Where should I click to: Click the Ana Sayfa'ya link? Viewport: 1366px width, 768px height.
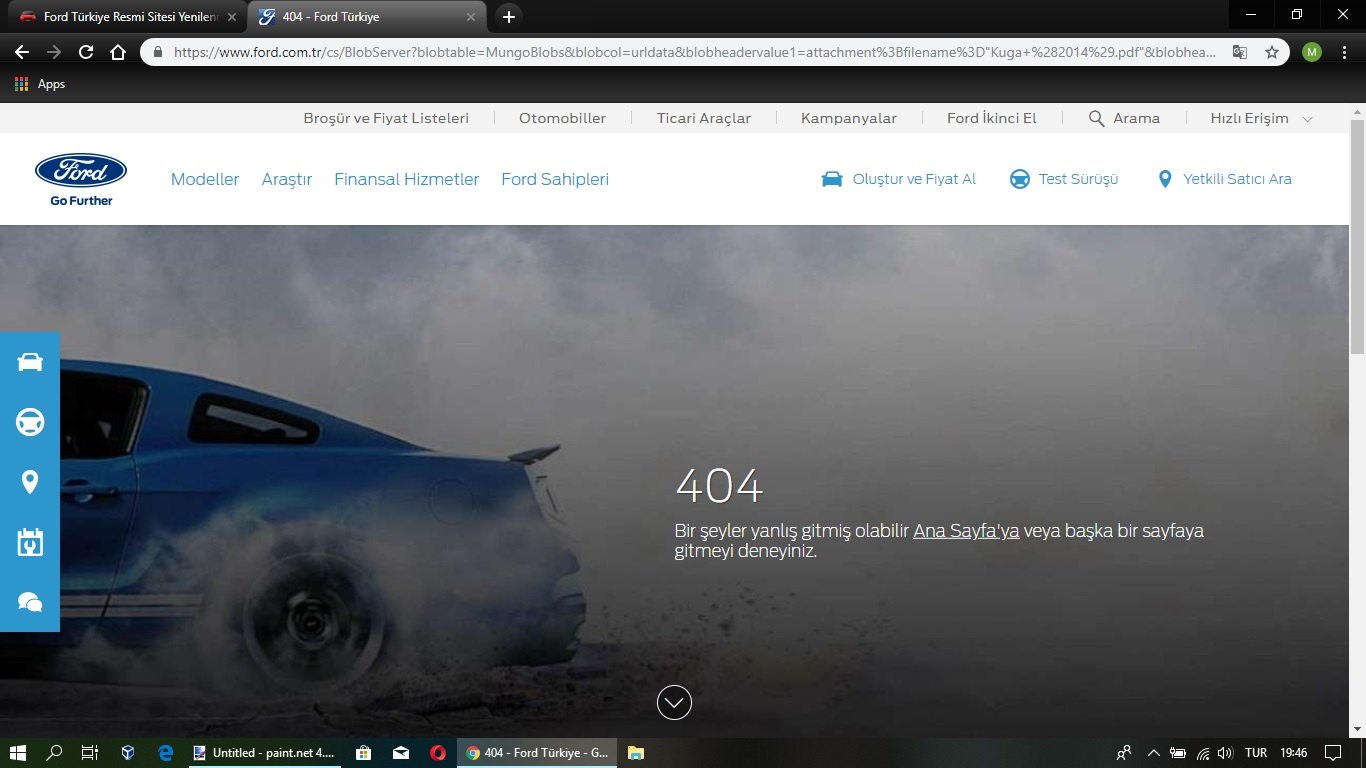point(966,531)
